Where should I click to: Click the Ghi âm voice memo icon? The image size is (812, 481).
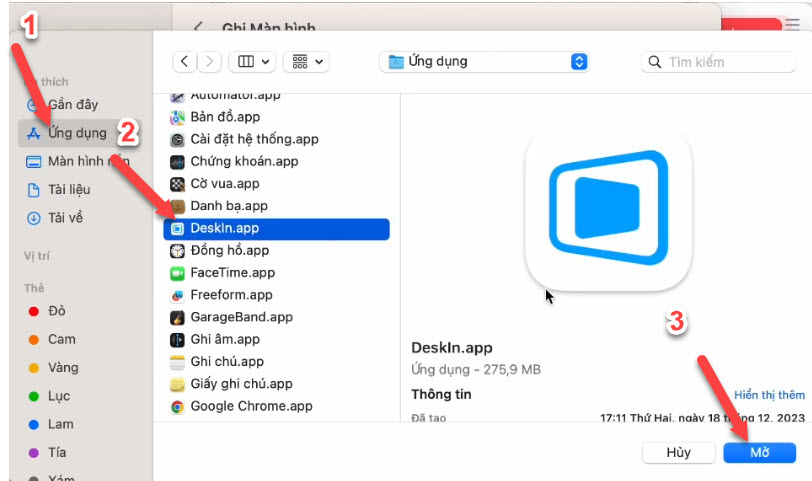click(x=177, y=340)
